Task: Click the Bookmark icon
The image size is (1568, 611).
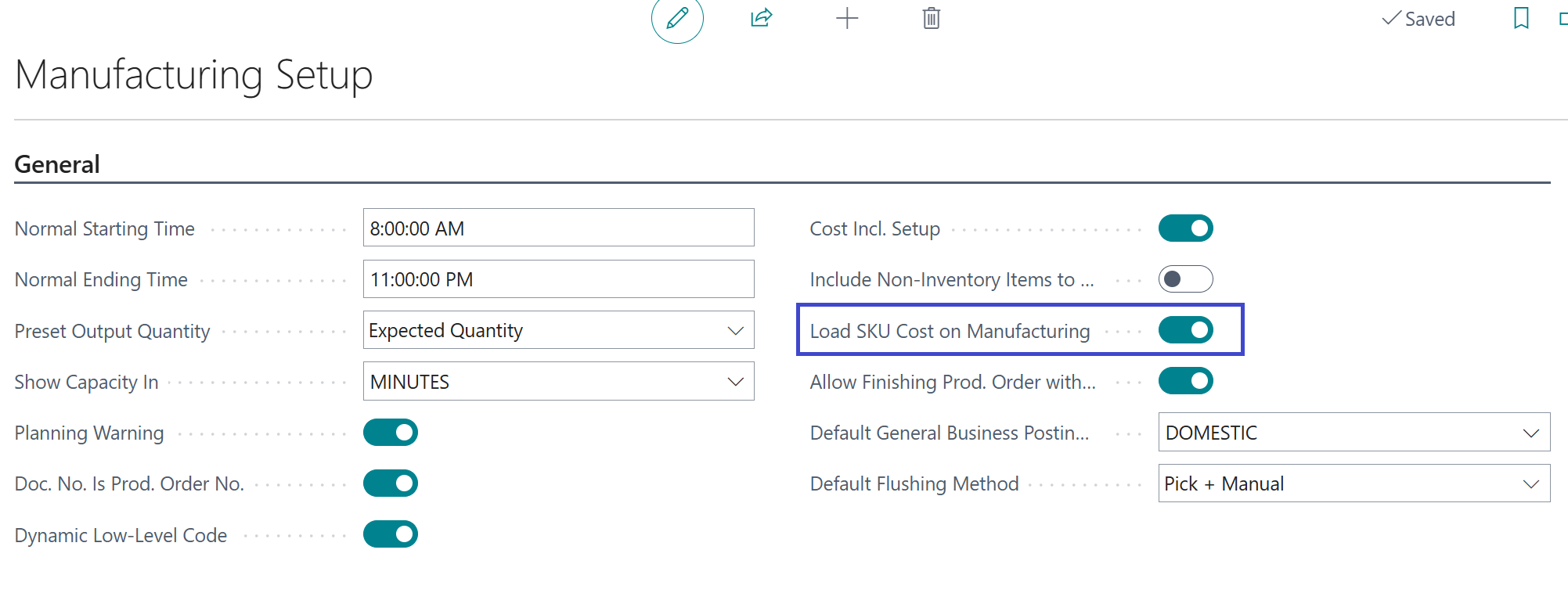Action: click(x=1521, y=18)
